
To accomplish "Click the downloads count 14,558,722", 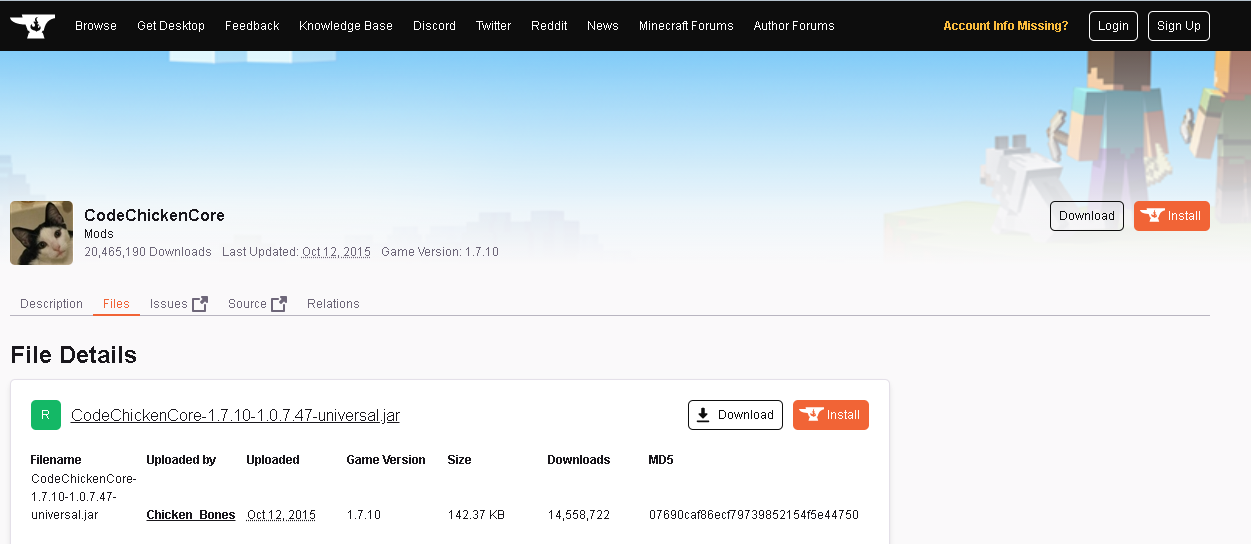I will [579, 515].
